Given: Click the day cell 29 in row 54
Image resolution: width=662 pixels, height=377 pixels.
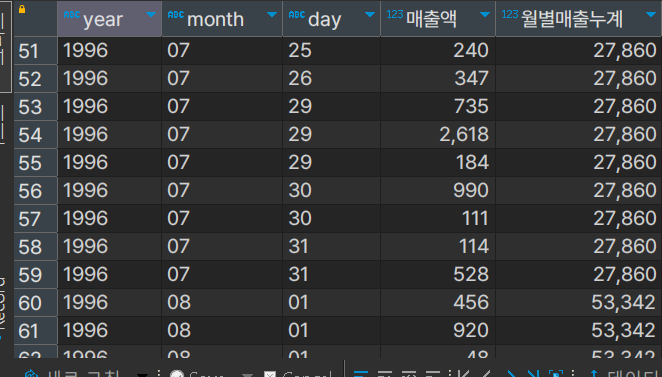Looking at the screenshot, I should coord(331,135).
